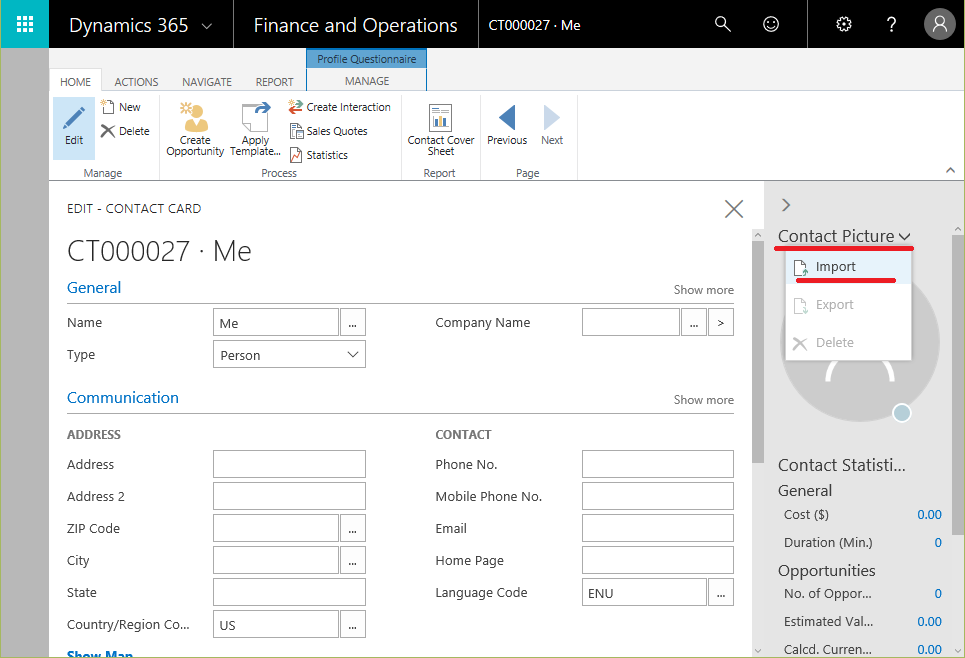Click Show more in Communication section

[x=703, y=400]
